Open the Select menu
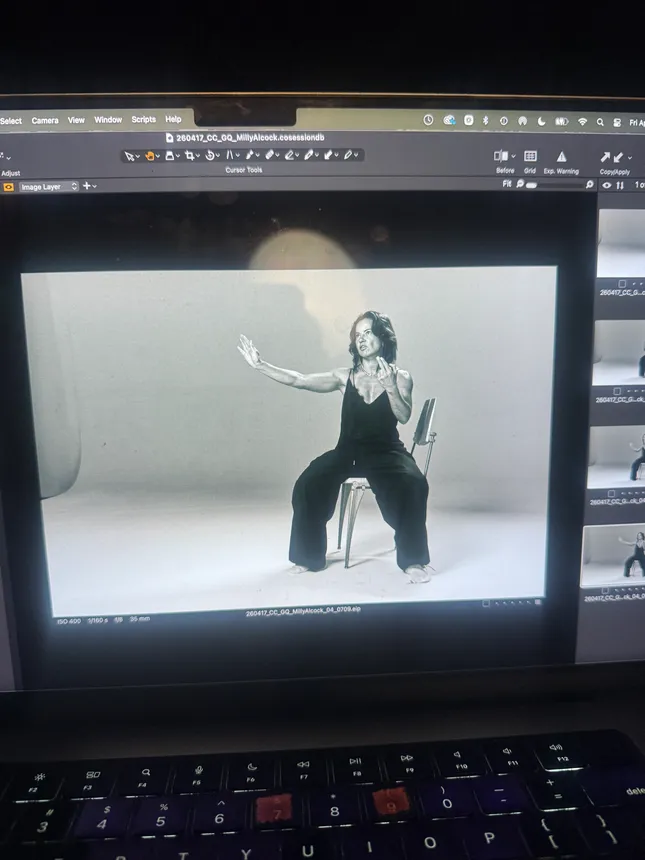This screenshot has height=860, width=645. coord(10,121)
